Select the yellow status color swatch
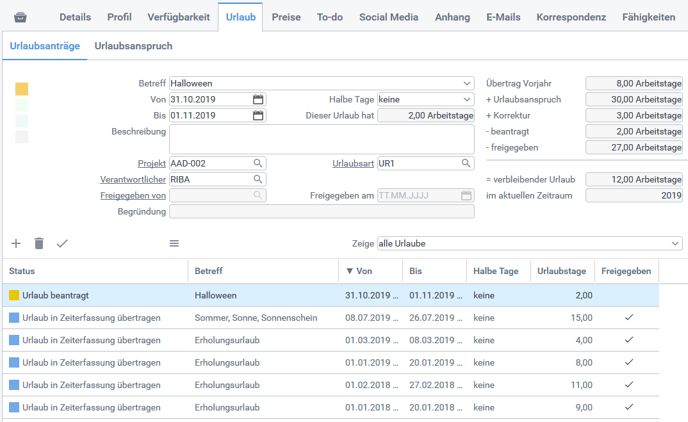 (22, 89)
